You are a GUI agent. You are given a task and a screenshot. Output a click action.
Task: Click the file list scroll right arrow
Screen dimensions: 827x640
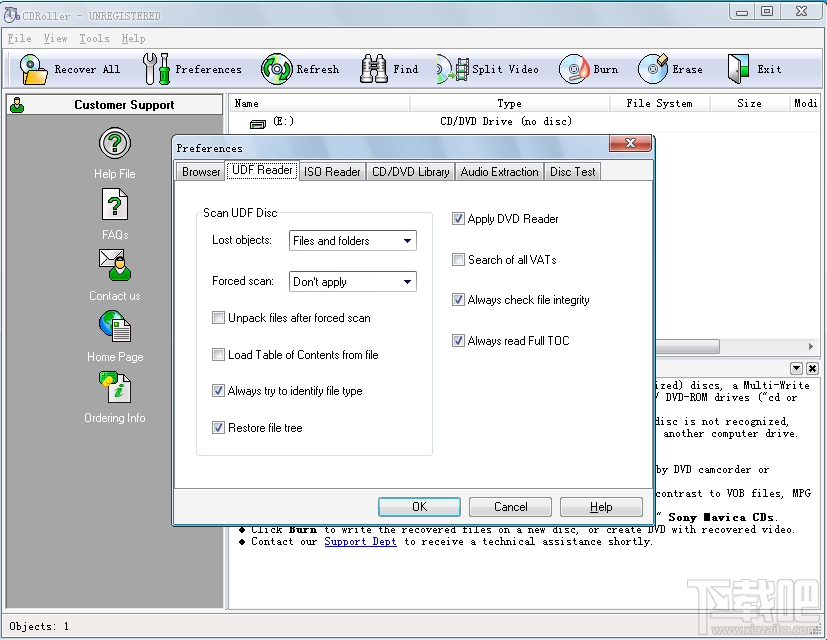811,347
